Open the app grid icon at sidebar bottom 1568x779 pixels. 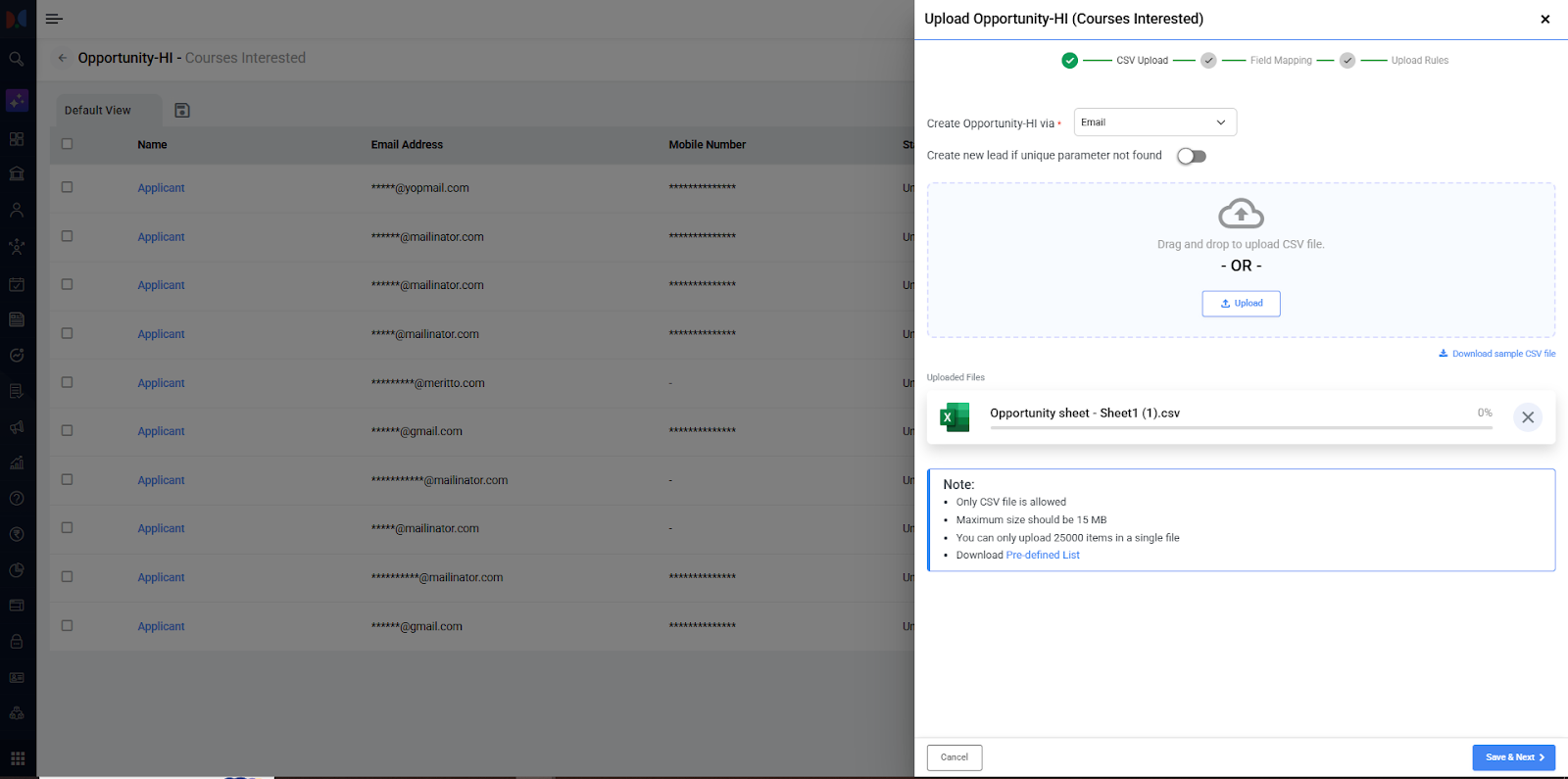click(x=17, y=758)
